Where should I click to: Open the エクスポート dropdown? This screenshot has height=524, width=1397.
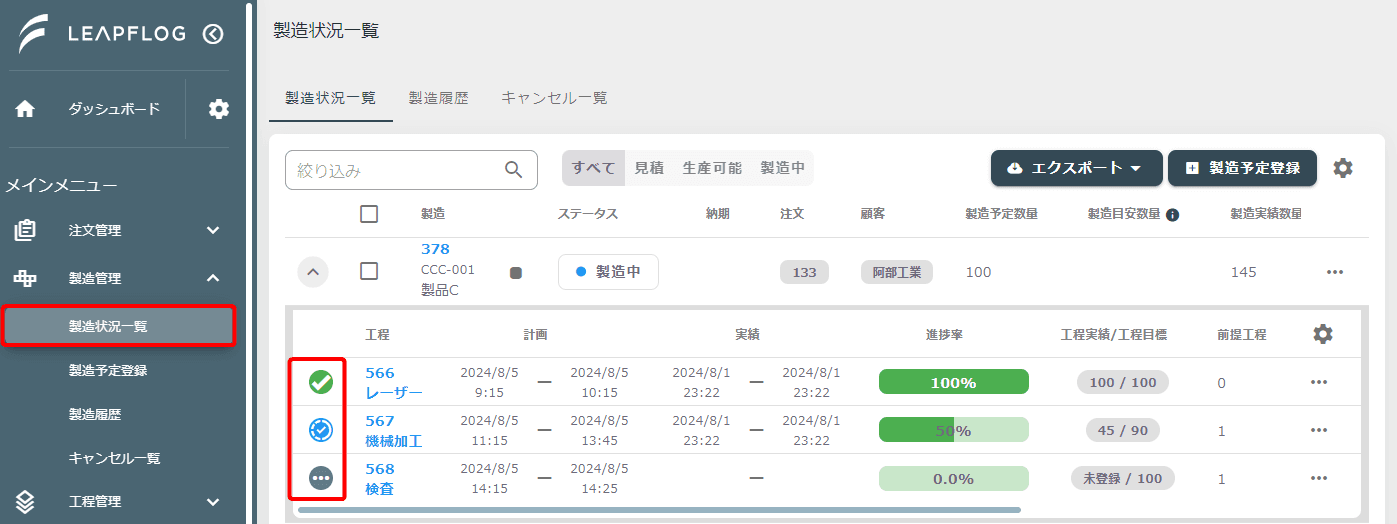point(1077,168)
